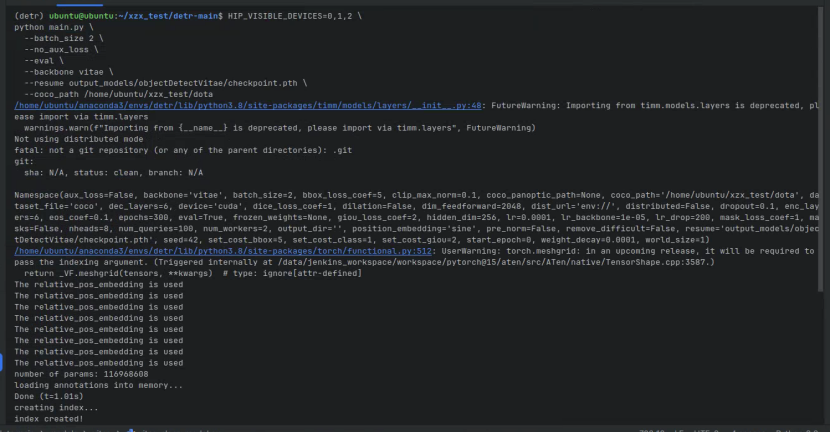Open the torch functional.py:512 file link

click(223, 251)
